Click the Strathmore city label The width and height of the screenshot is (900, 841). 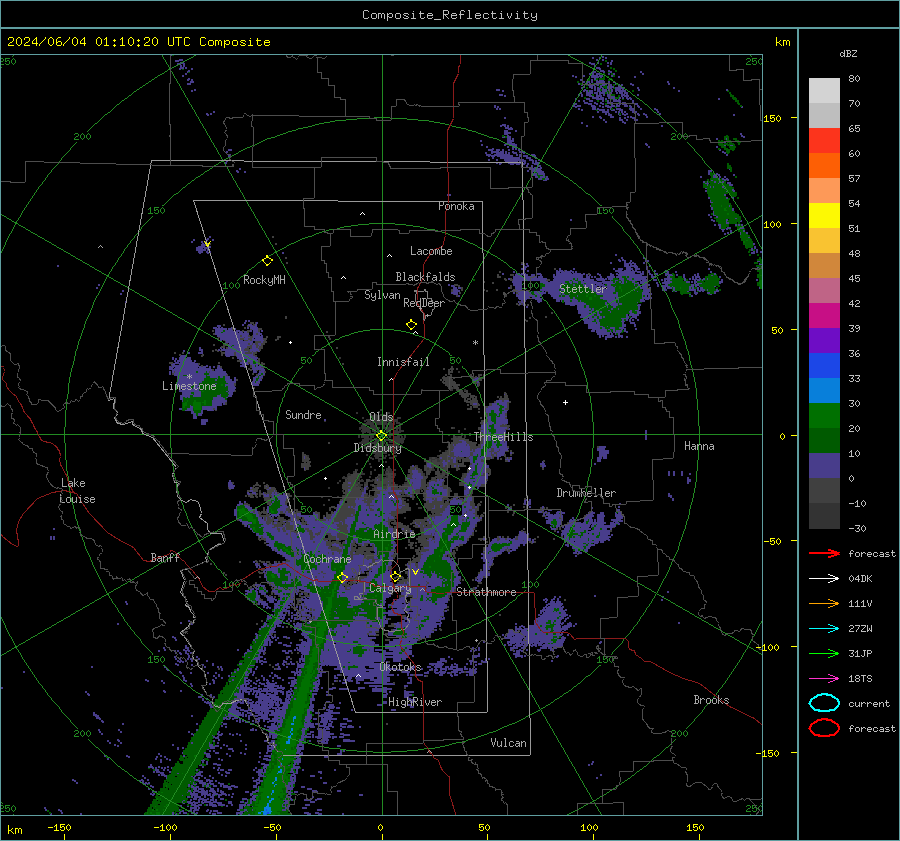pos(486,592)
